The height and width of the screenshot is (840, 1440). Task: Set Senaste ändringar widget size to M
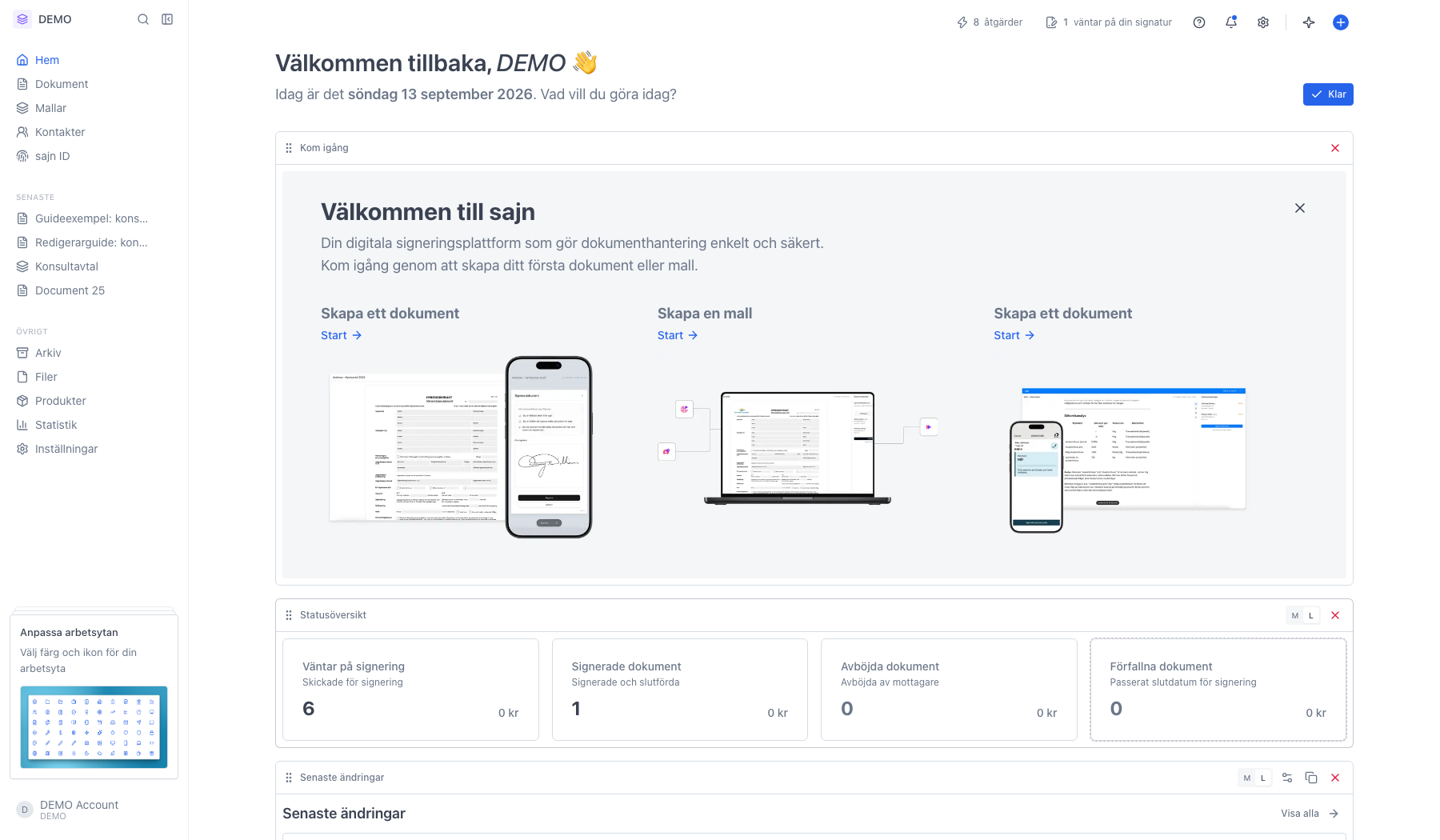[x=1246, y=778]
